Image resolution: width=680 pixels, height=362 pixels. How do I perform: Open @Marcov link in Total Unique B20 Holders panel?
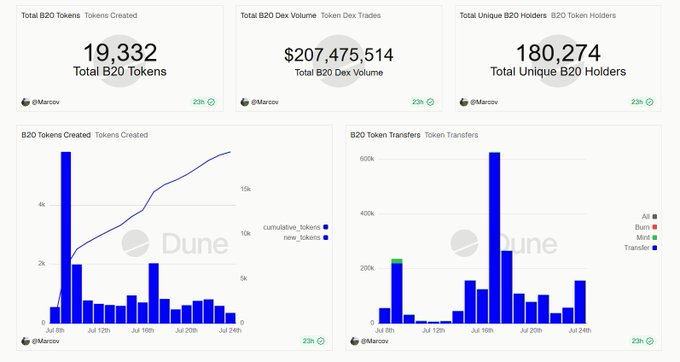484,102
